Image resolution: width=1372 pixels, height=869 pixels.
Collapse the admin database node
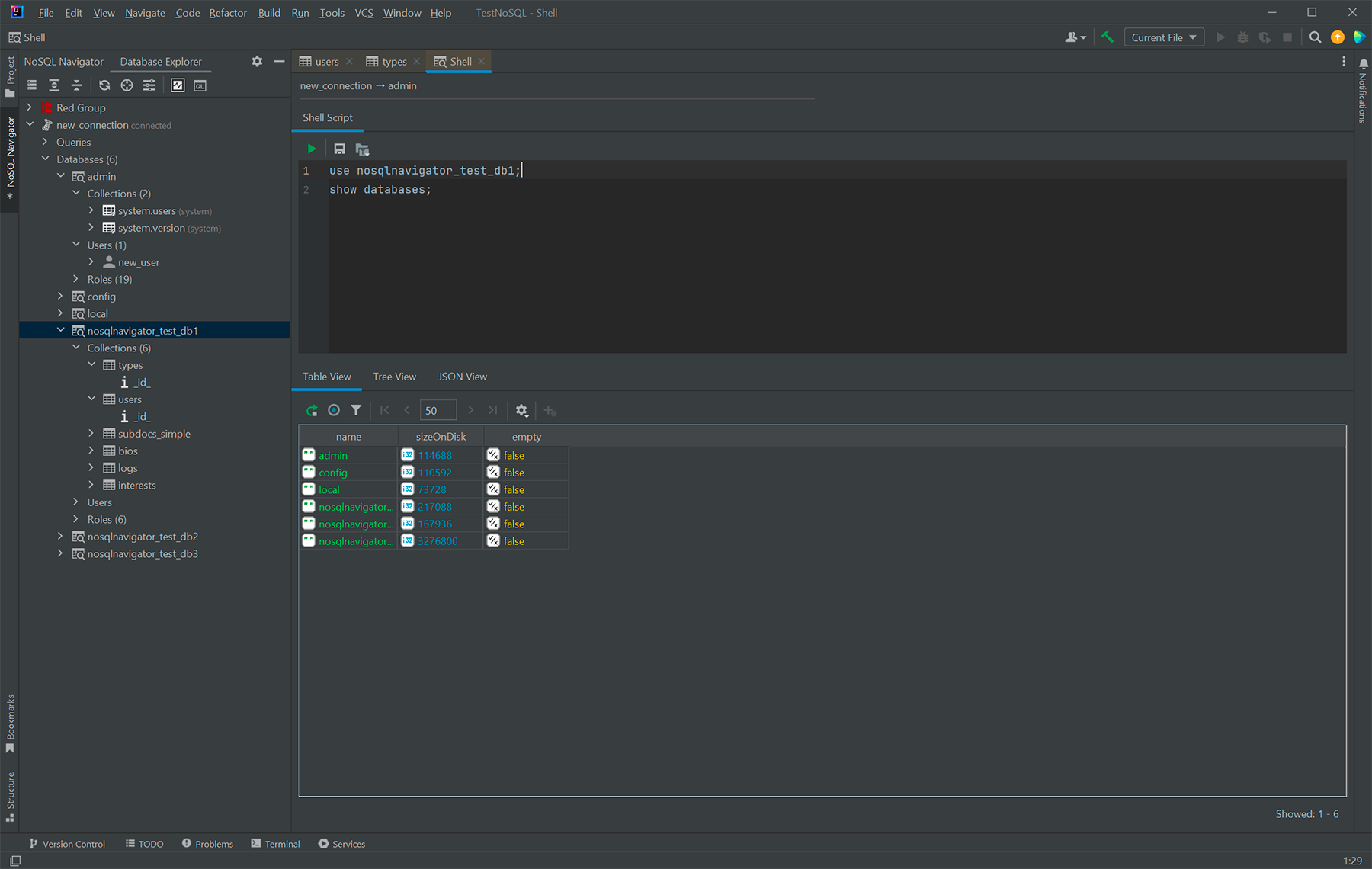[x=60, y=176]
